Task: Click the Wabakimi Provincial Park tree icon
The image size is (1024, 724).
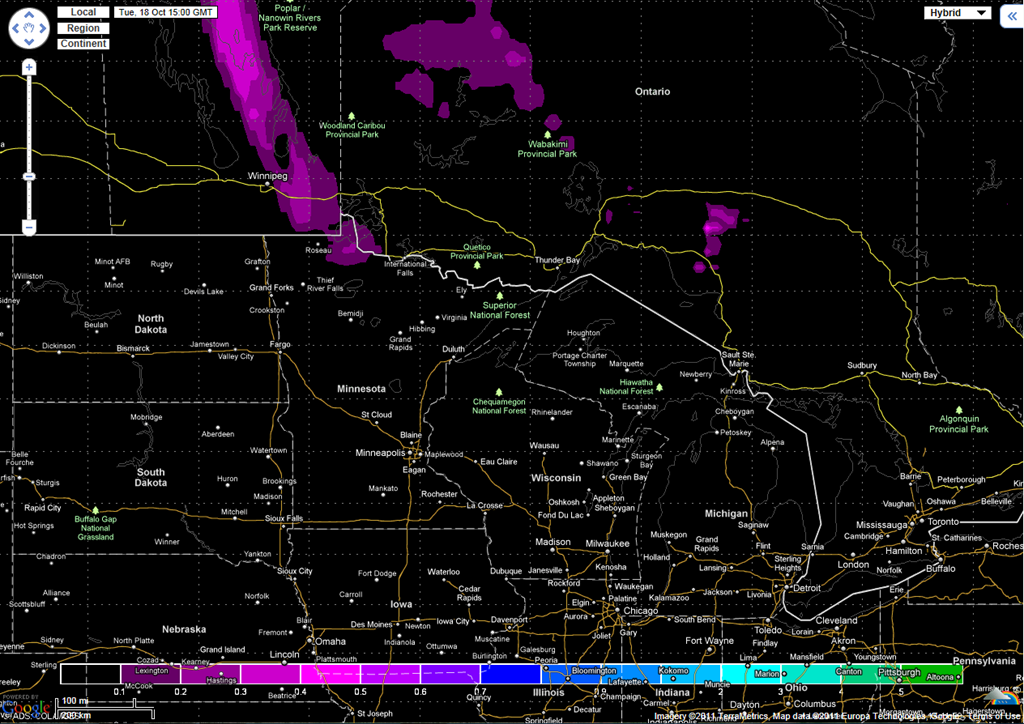Action: (x=547, y=134)
